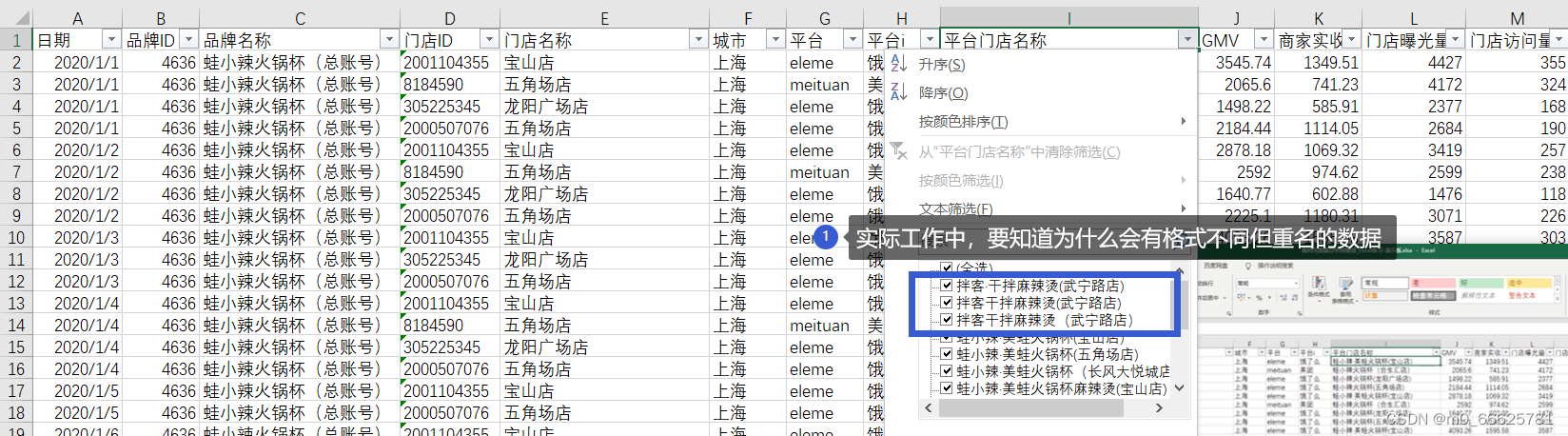Screen dimensions: 1568x436
Task: Uncheck 拌客干拌麻辣烫(武宁路店) second filter item
Action: click(x=947, y=303)
